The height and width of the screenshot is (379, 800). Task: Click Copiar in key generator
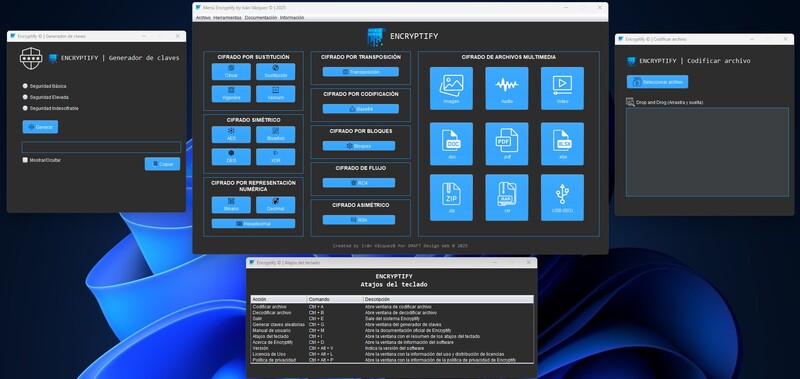[x=162, y=164]
